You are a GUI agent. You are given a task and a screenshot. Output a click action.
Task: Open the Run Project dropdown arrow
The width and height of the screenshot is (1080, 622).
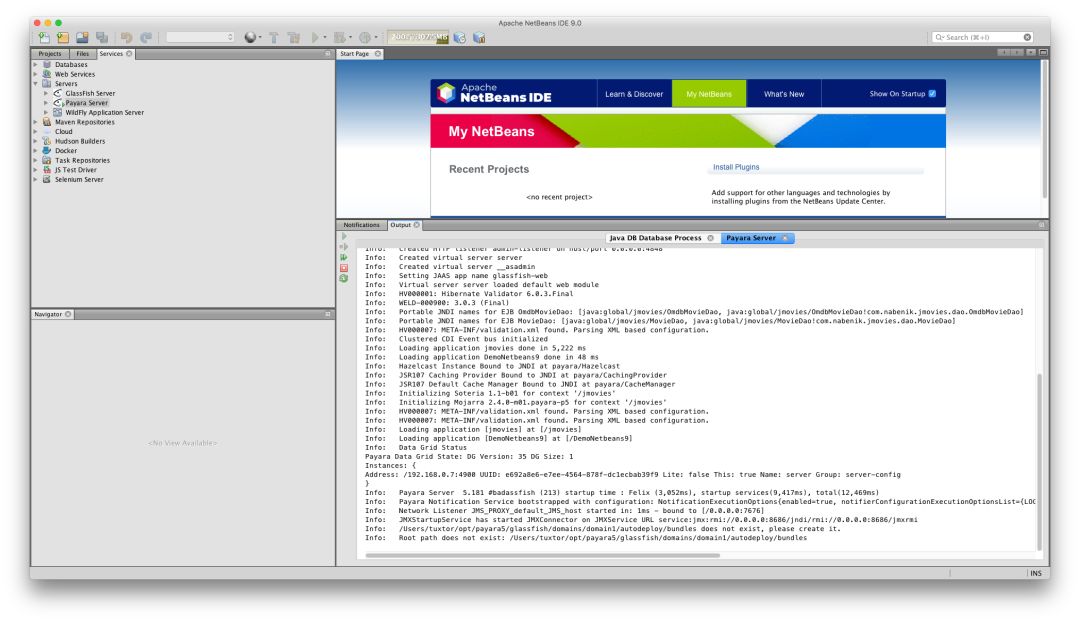pos(325,38)
